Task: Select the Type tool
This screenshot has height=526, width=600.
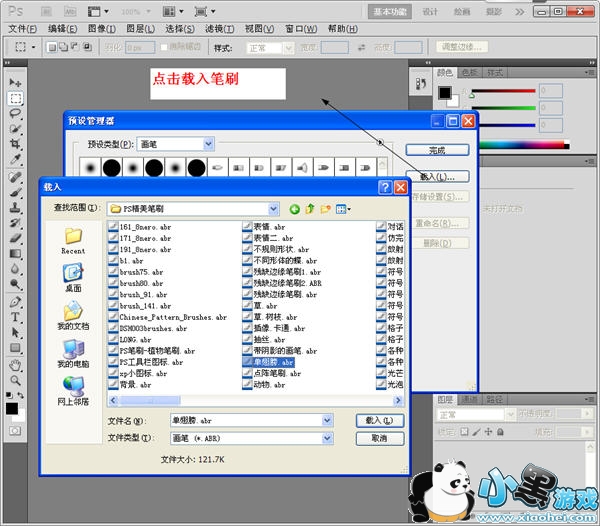Action: [x=16, y=317]
